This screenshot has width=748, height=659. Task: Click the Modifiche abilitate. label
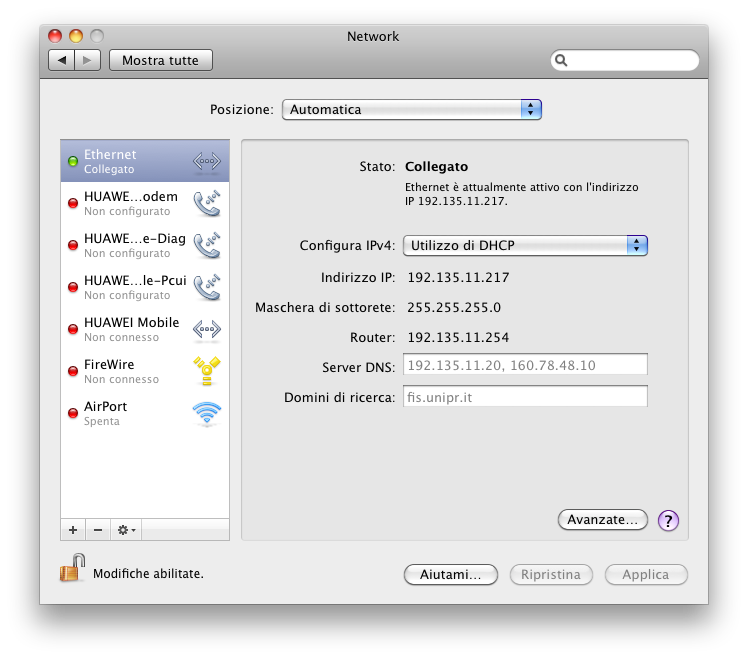[x=148, y=574]
